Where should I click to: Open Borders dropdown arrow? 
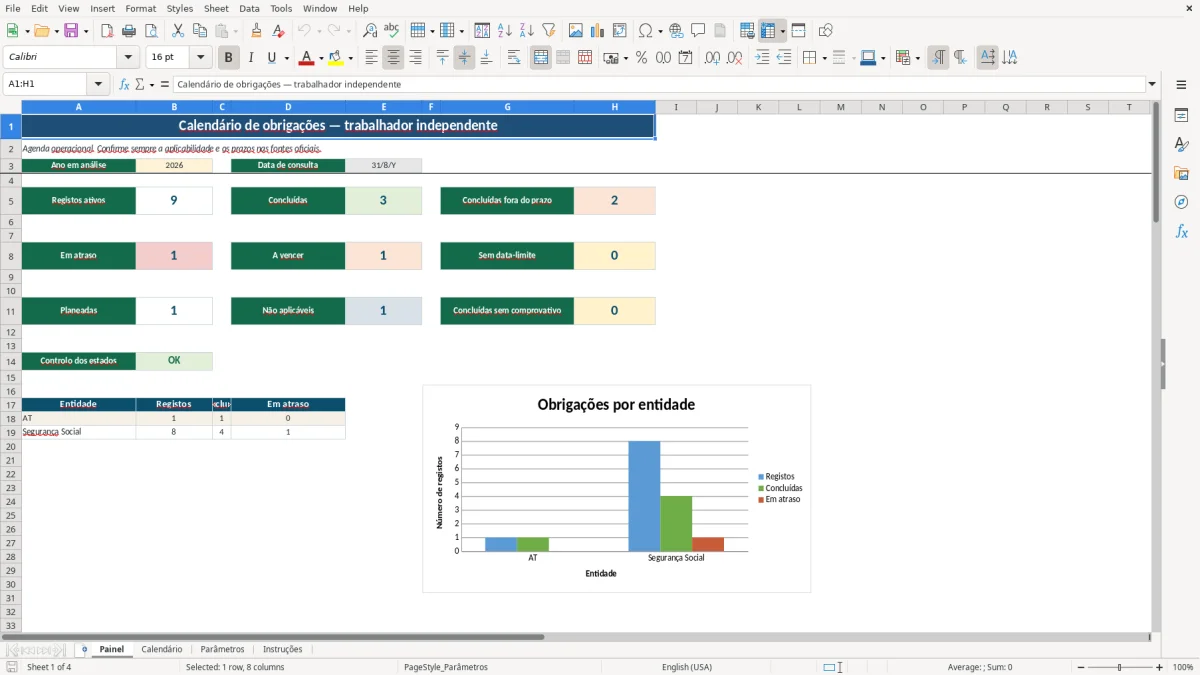click(x=824, y=58)
